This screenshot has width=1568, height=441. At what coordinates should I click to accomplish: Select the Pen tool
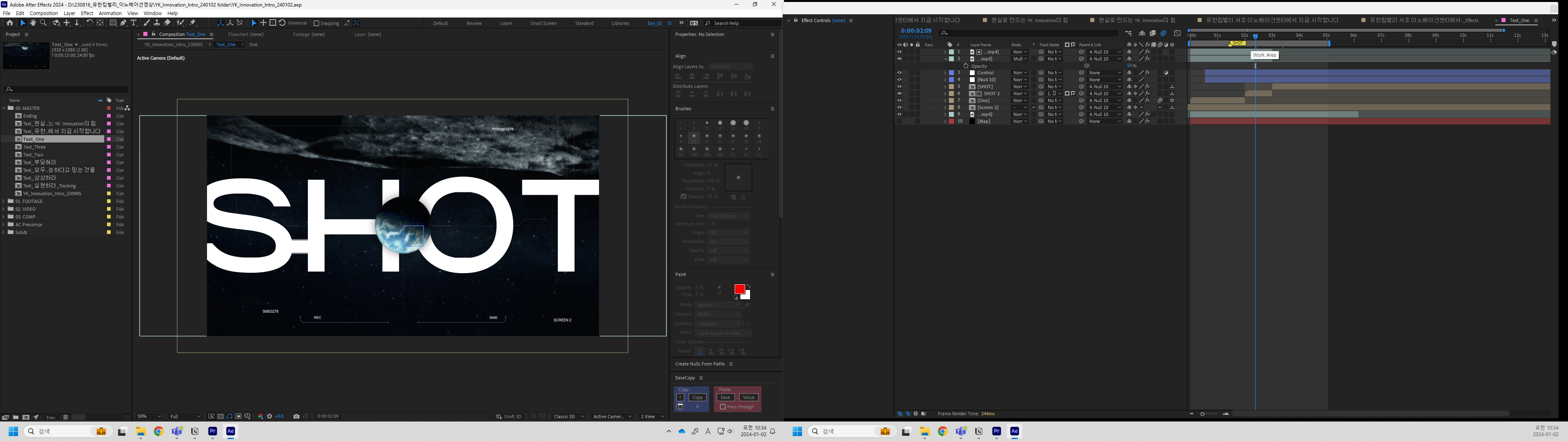pyautogui.click(x=123, y=23)
